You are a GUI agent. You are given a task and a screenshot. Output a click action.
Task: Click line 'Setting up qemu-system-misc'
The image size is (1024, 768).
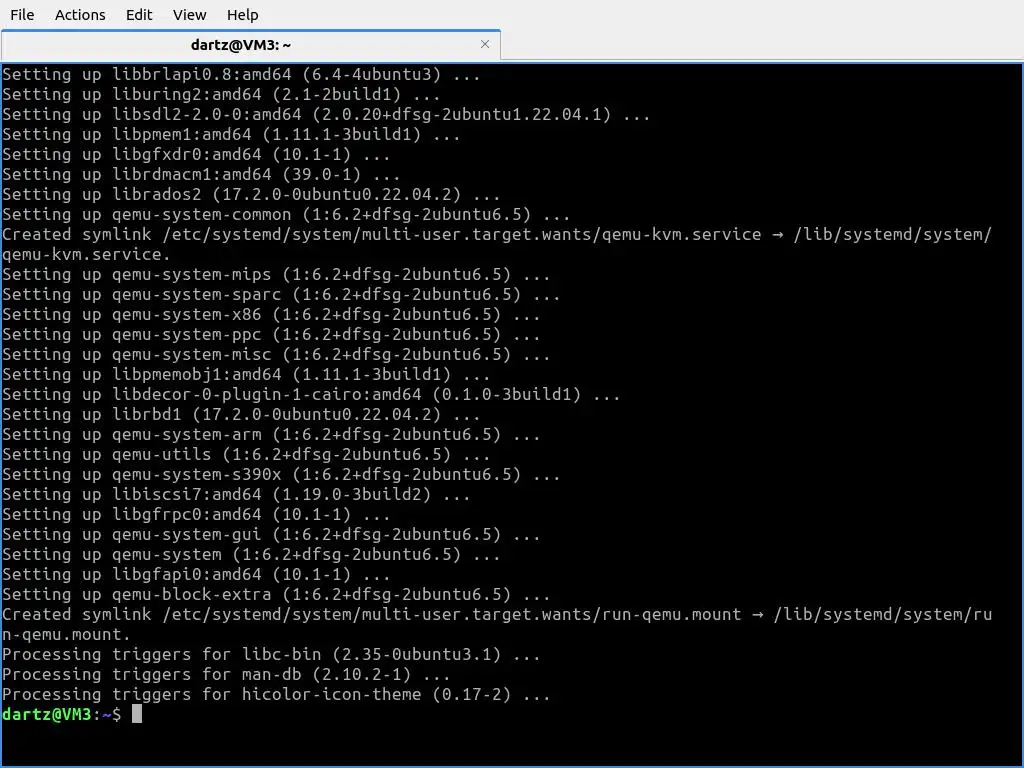[x=276, y=354]
